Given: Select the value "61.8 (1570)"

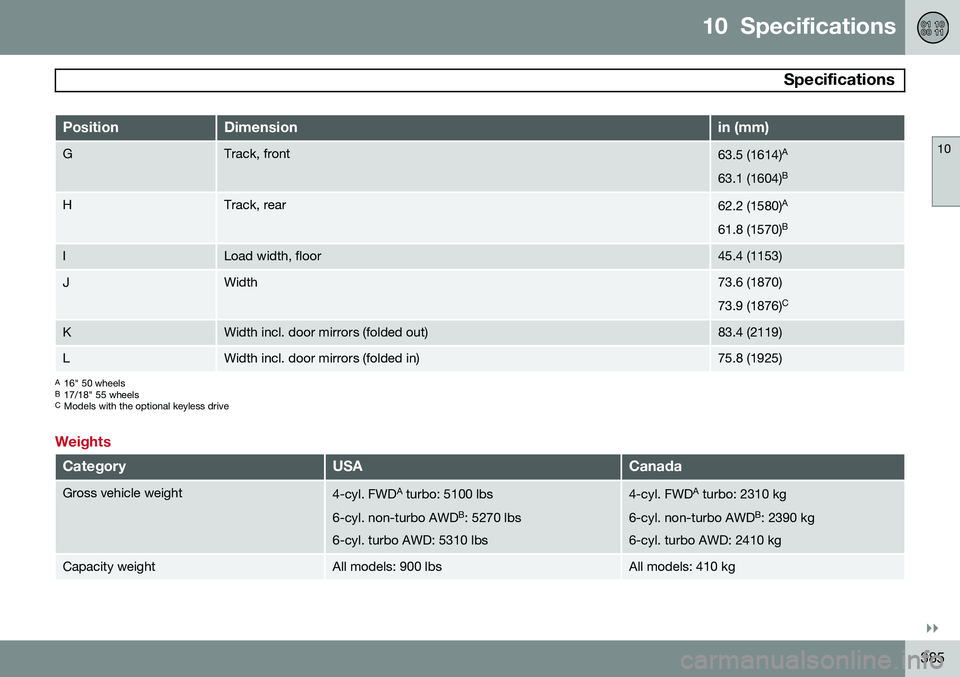Looking at the screenshot, I should coord(752,229).
